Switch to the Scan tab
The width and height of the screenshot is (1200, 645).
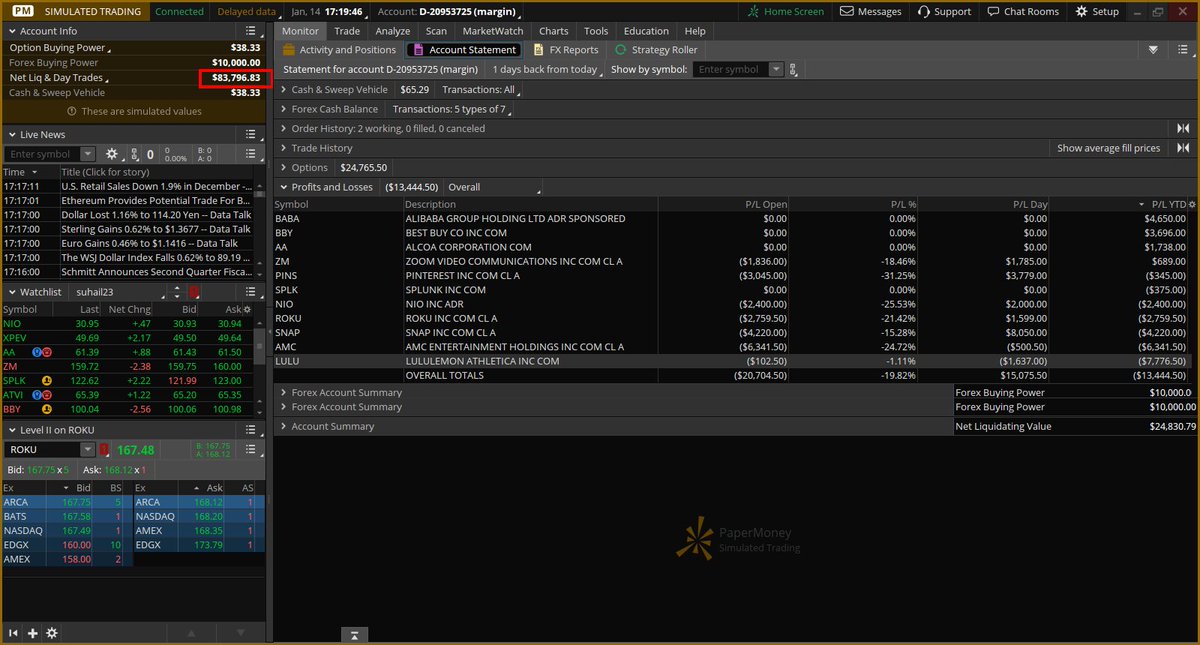pos(436,31)
